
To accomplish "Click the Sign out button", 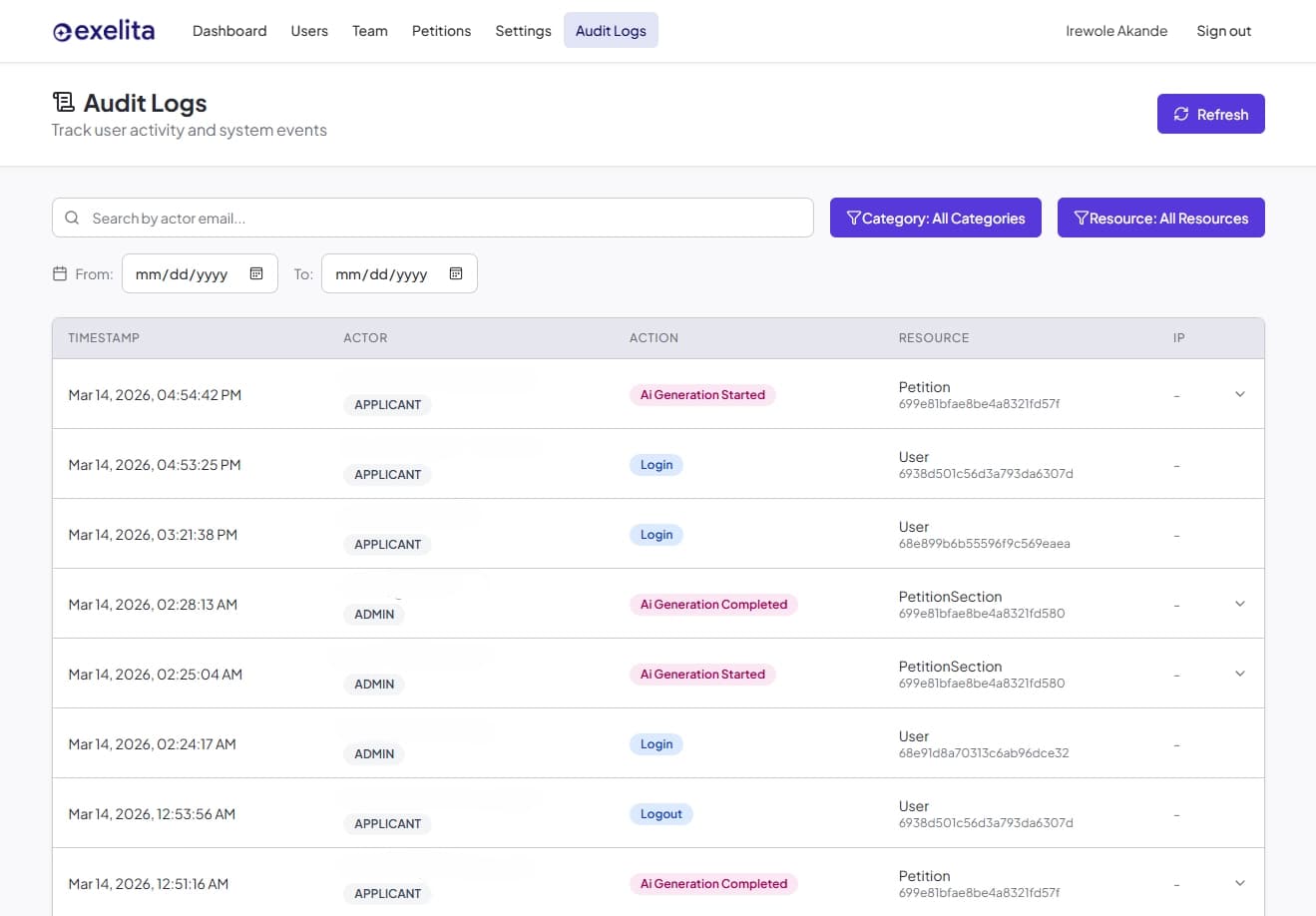I will click(1223, 31).
